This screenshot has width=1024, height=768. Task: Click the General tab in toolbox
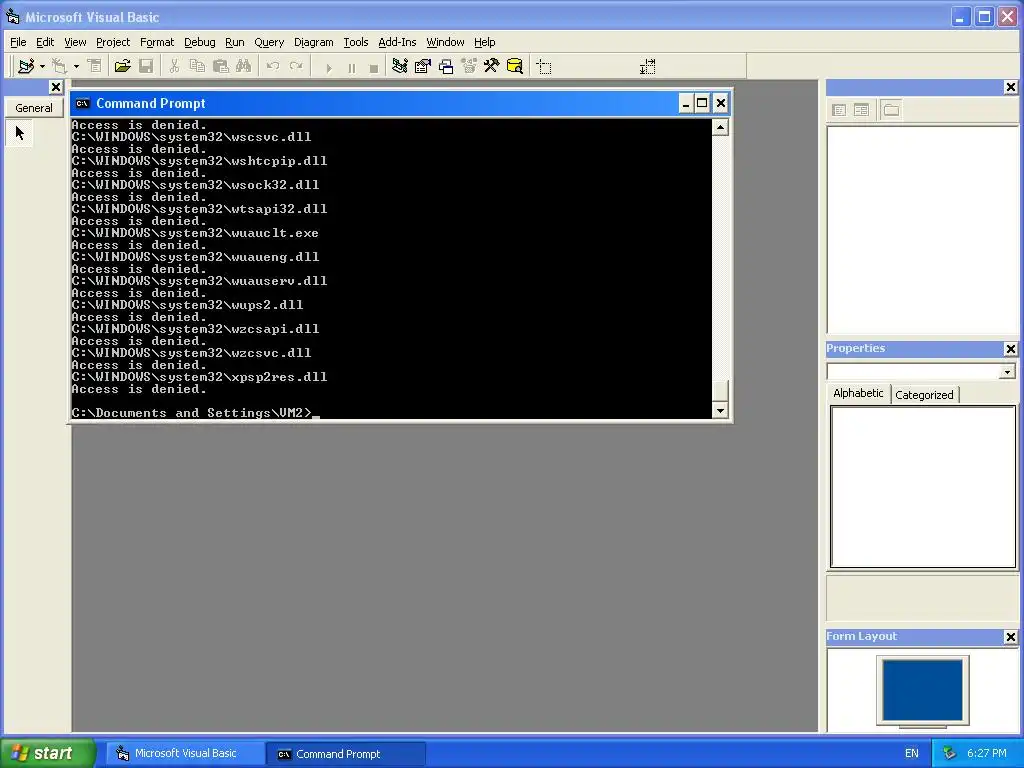tap(34, 108)
